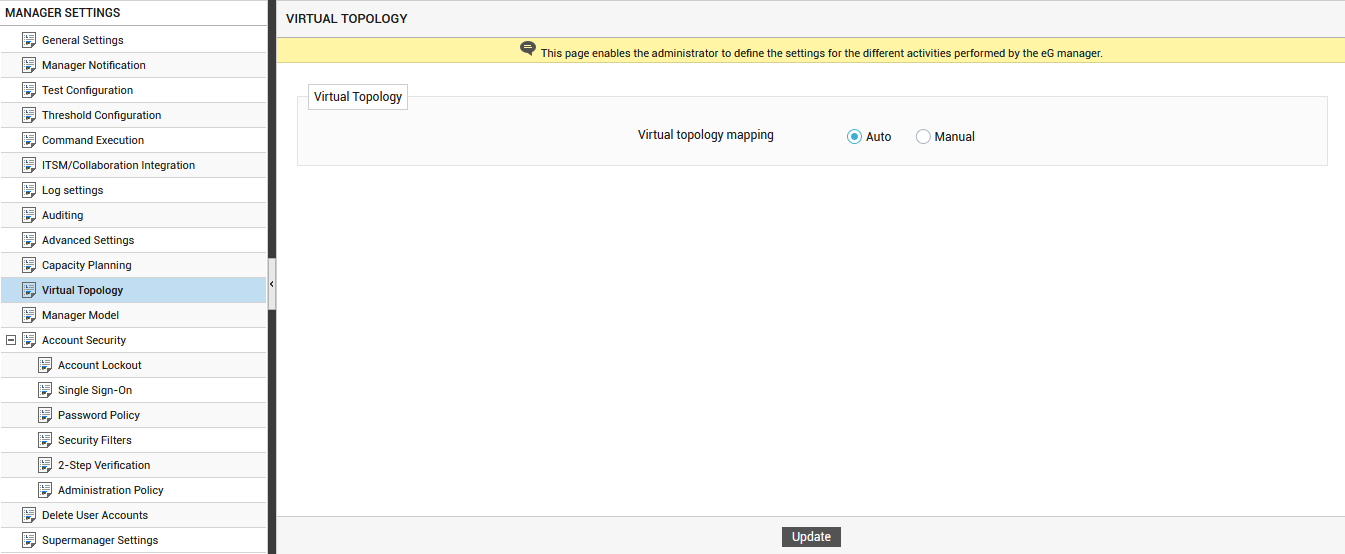Click the icon beside 2-Step Verification

pyautogui.click(x=45, y=465)
